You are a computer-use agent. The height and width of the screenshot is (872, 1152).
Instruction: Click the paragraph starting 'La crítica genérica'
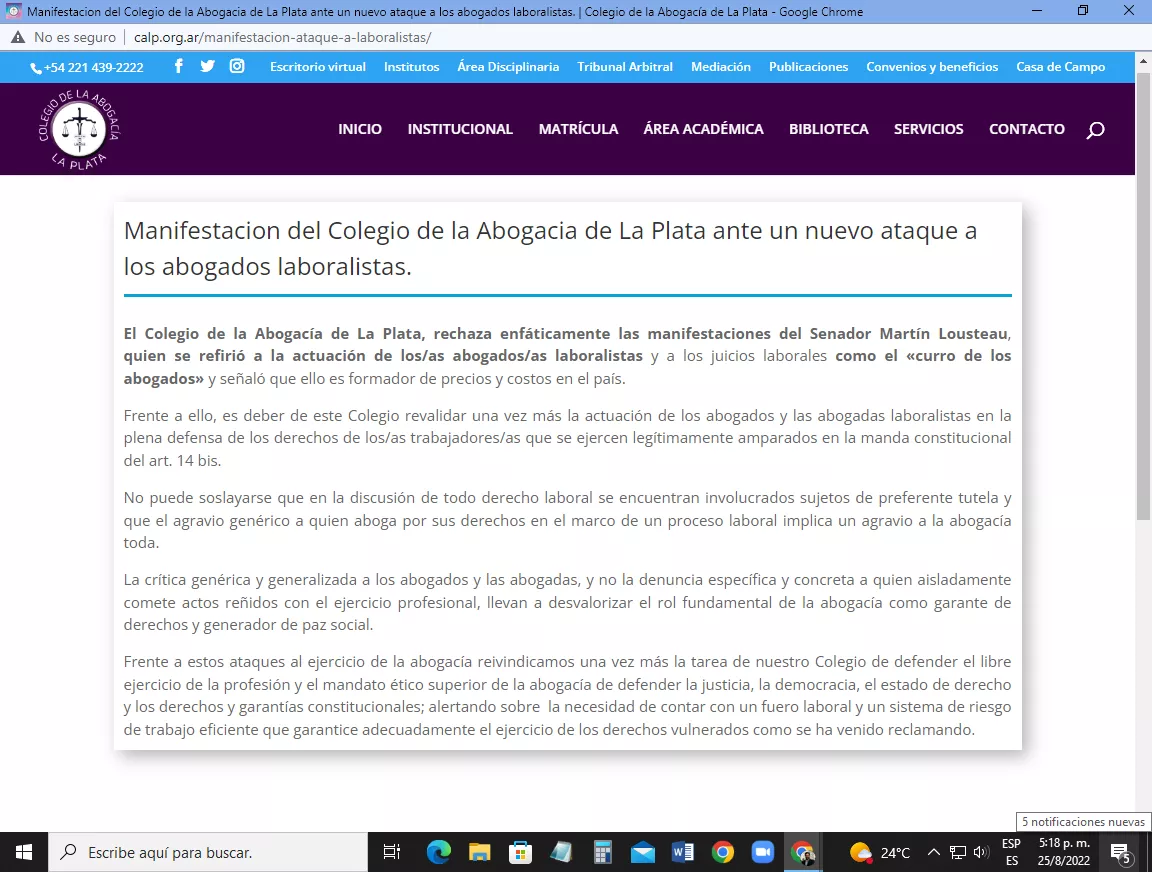[567, 602]
